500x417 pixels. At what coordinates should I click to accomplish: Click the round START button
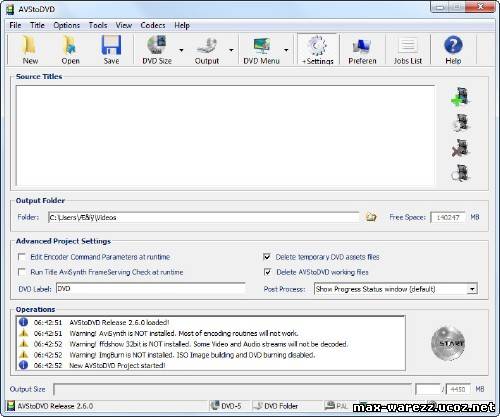(x=448, y=343)
